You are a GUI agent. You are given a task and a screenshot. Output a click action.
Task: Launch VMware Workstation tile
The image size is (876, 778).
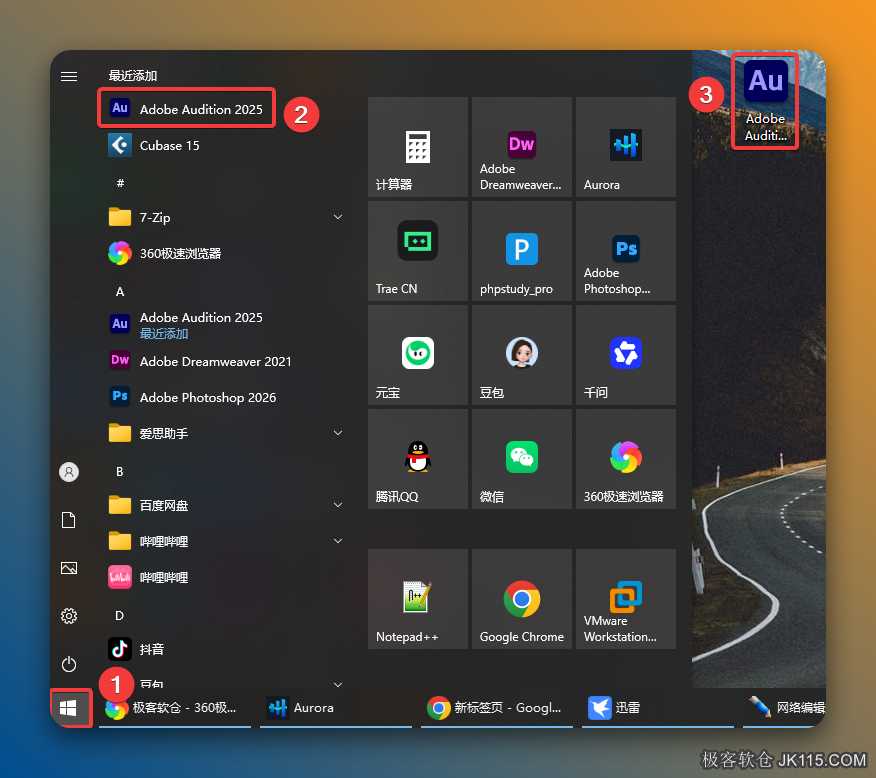tap(625, 599)
